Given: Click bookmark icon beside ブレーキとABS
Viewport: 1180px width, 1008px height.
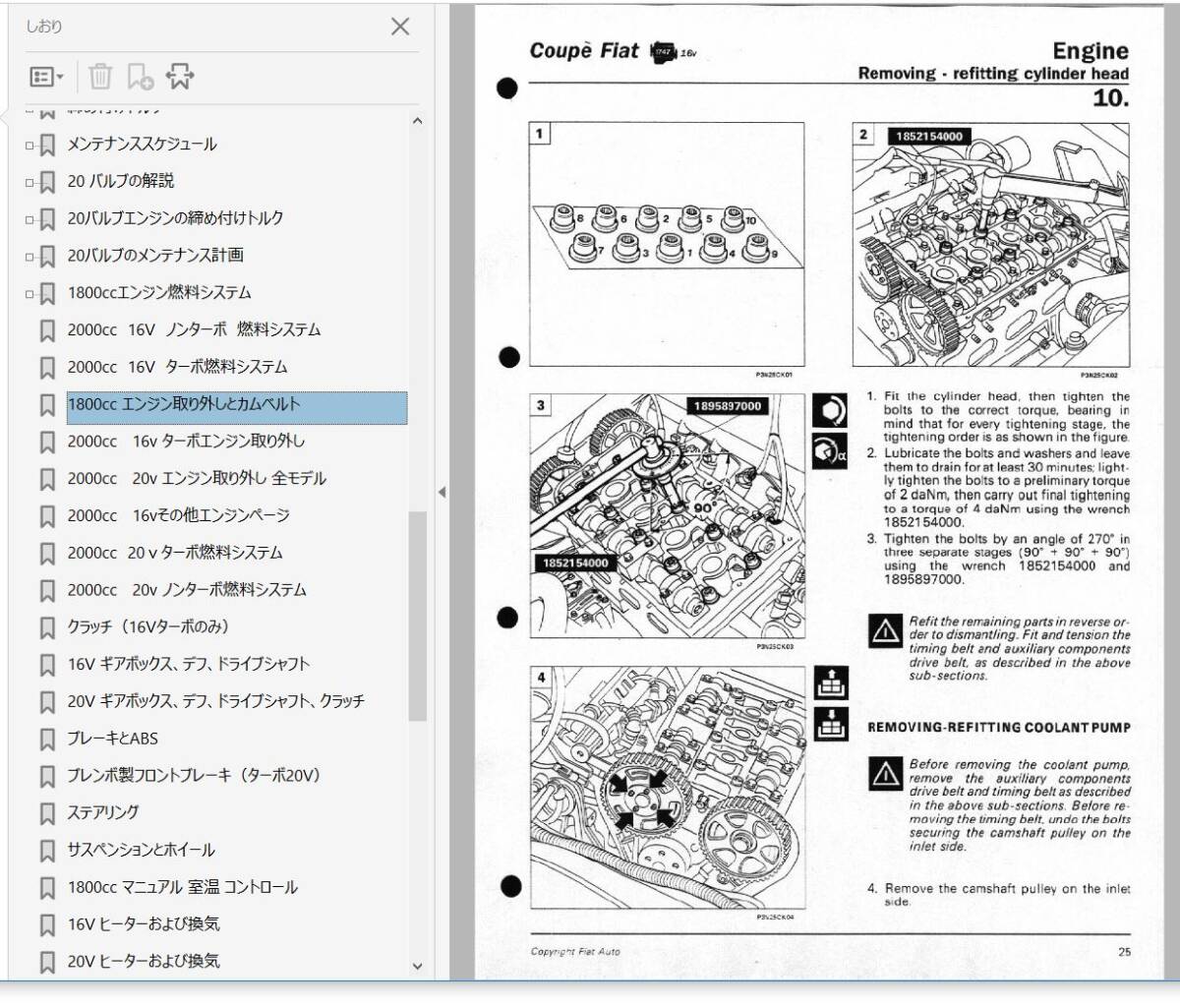Looking at the screenshot, I should (46, 740).
